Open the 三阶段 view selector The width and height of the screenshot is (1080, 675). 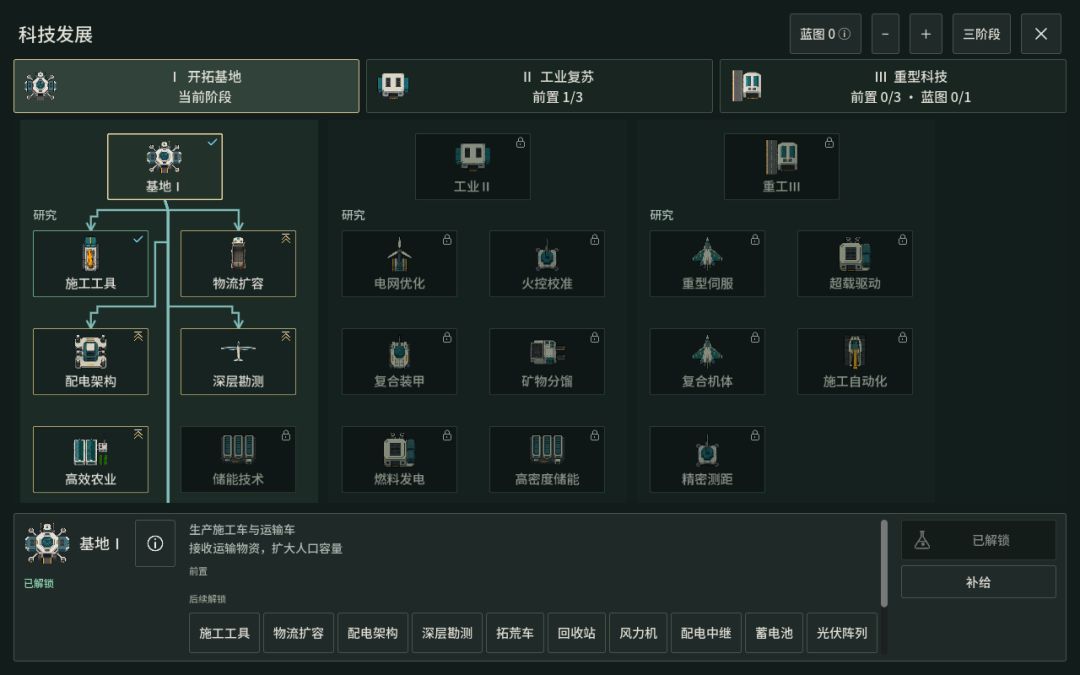(982, 34)
